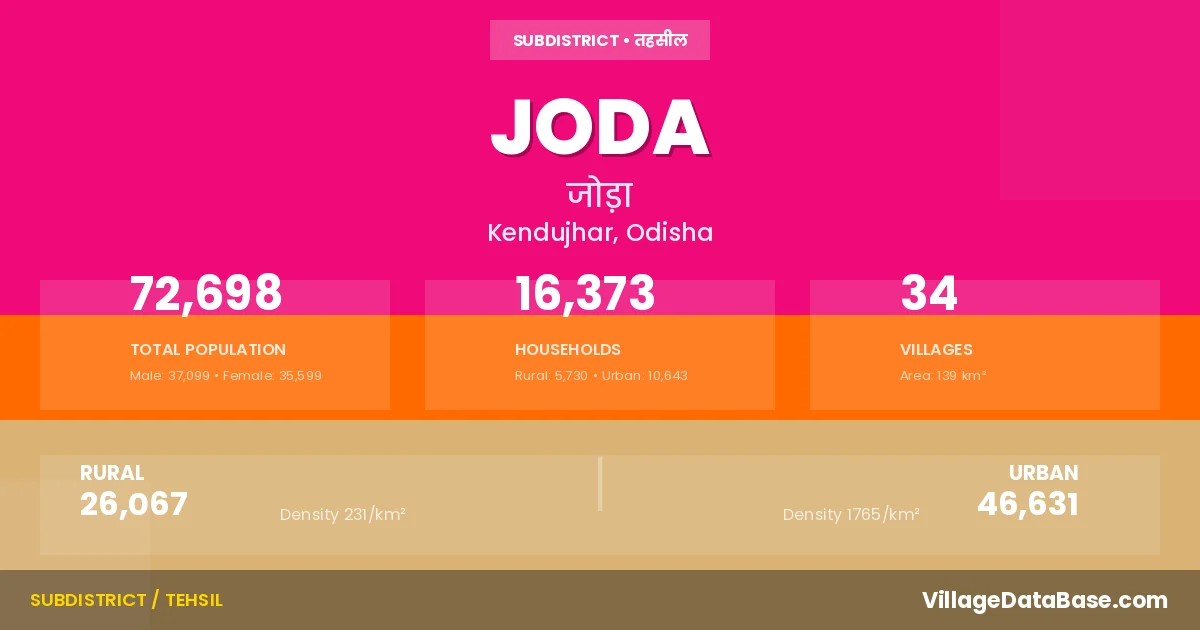Click the SUBDISTRICT • तहसील badge

600,40
